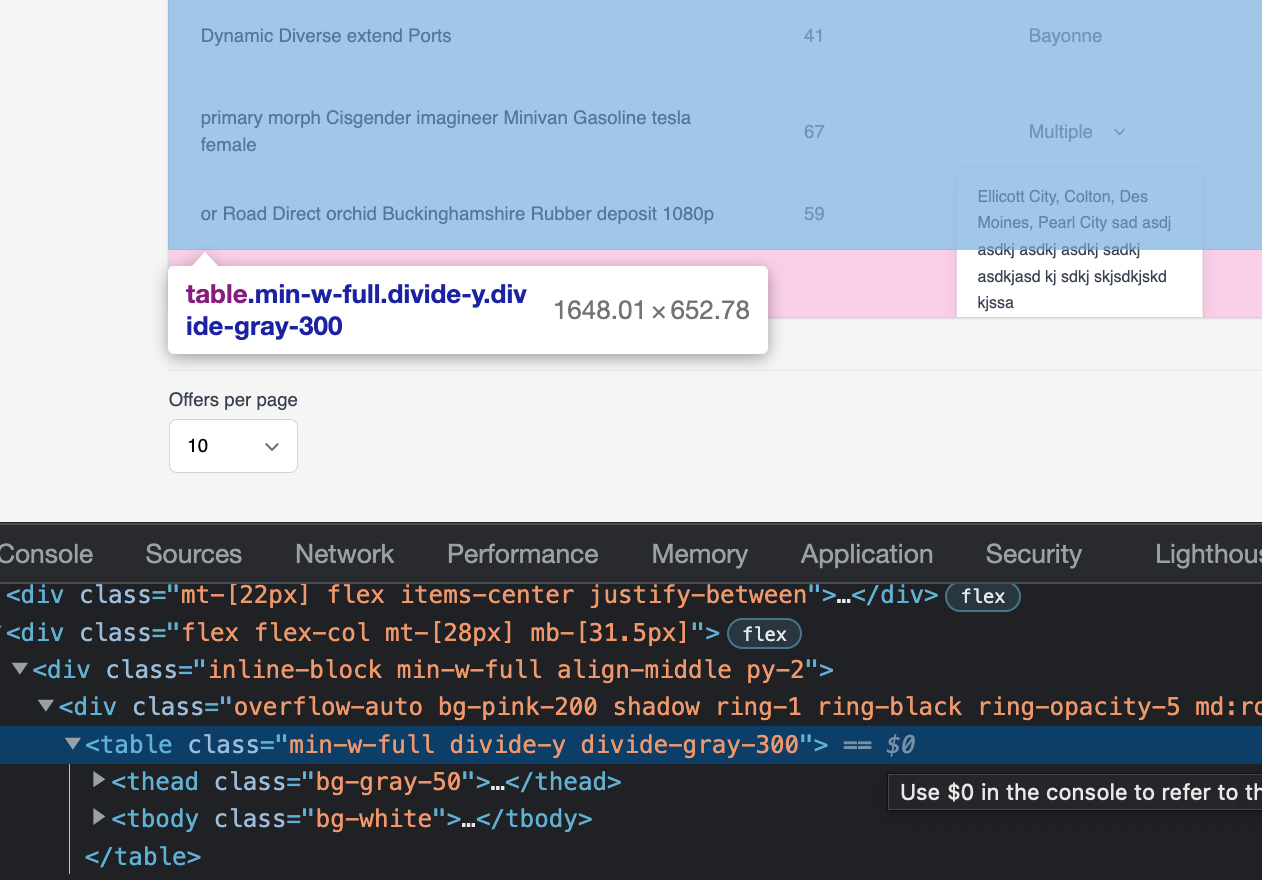The width and height of the screenshot is (1262, 880).
Task: Switch to the Console tab
Action: click(46, 554)
